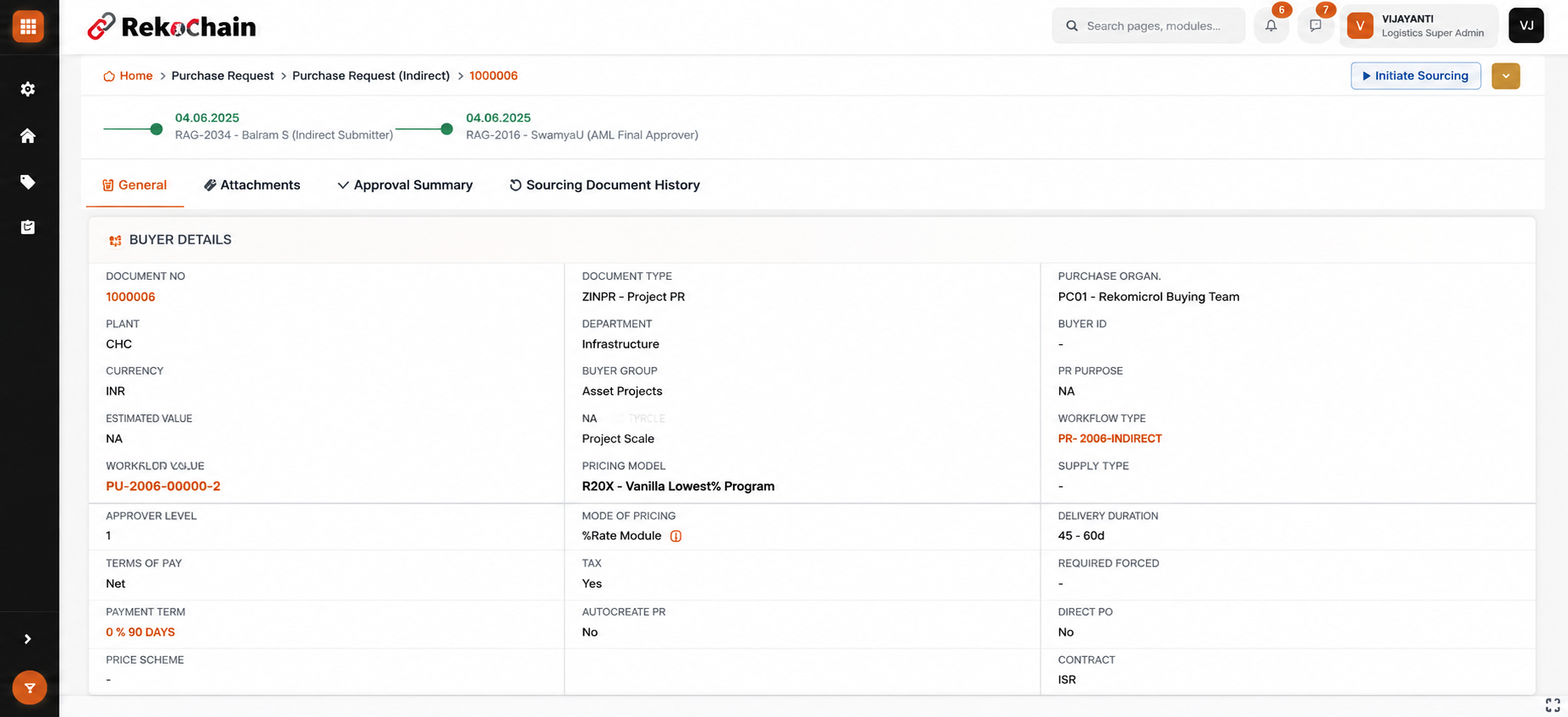
Task: Click the INR currency value
Action: (x=116, y=391)
